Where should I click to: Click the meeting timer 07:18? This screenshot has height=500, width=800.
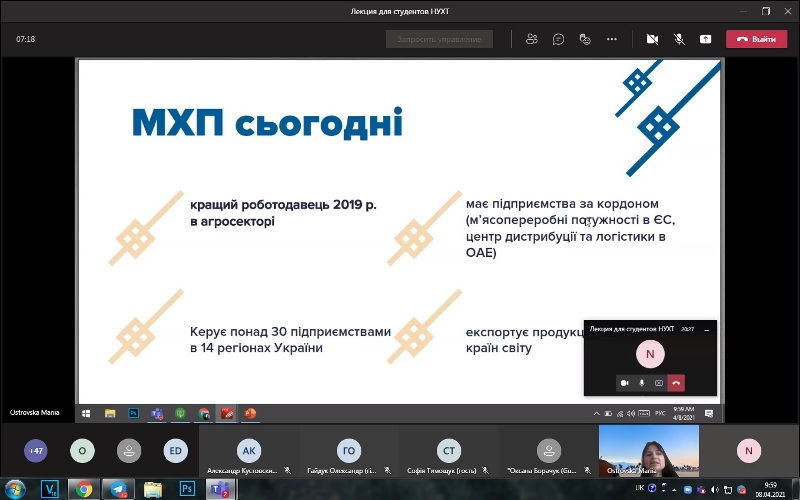point(26,39)
